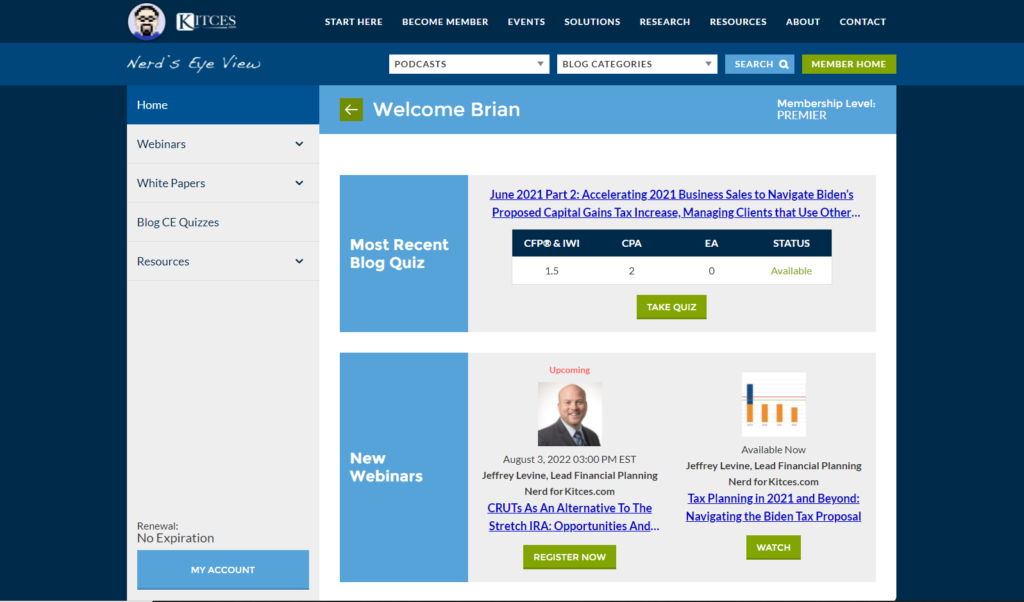Open the Blog Categories dropdown
The image size is (1024, 602).
[637, 64]
